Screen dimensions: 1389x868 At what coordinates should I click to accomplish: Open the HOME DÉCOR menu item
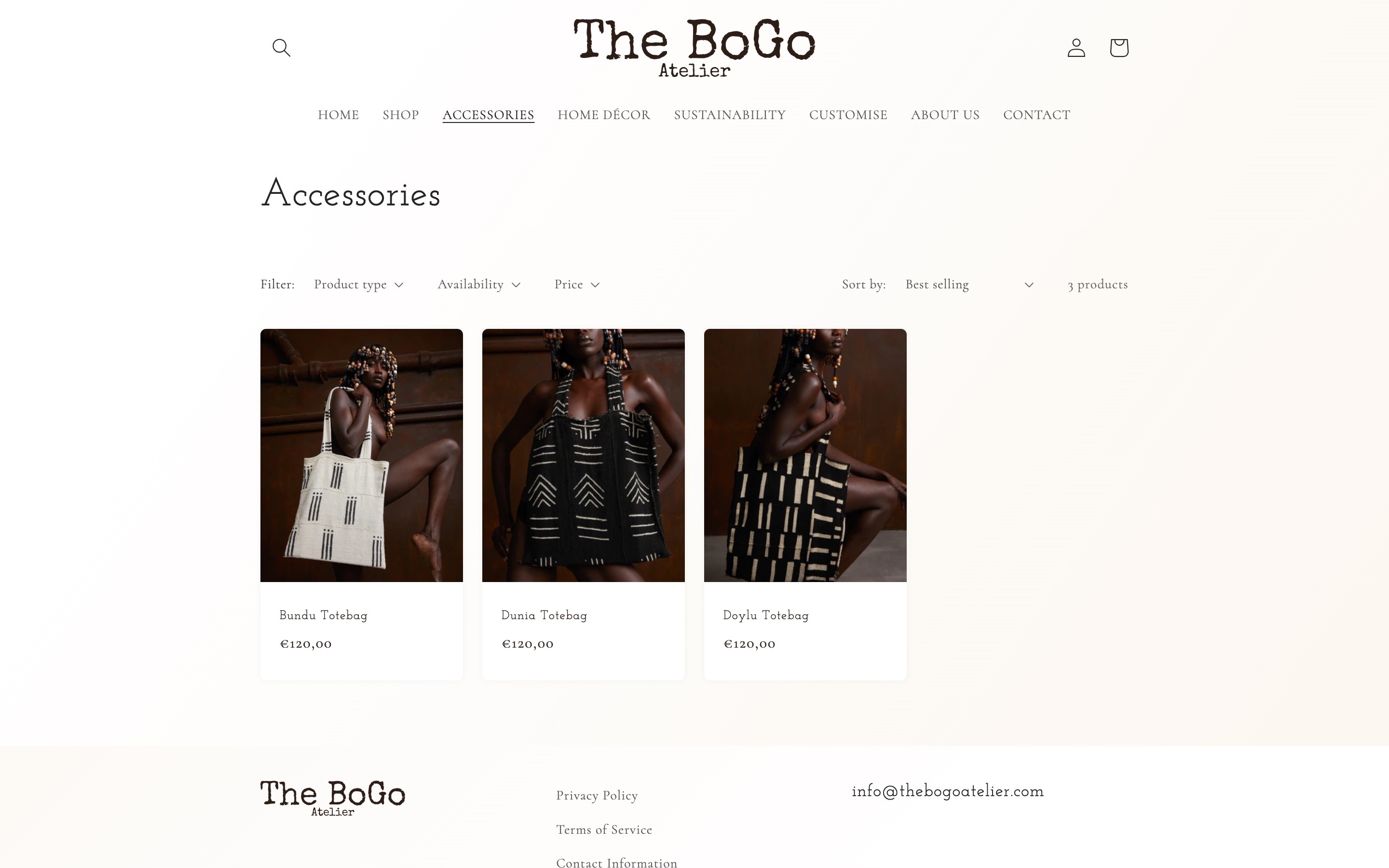tap(604, 115)
